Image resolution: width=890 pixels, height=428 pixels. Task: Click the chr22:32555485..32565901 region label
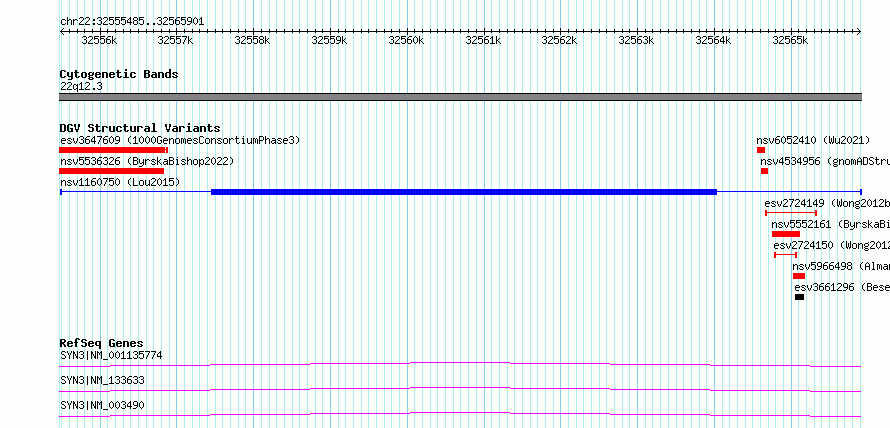[x=132, y=22]
